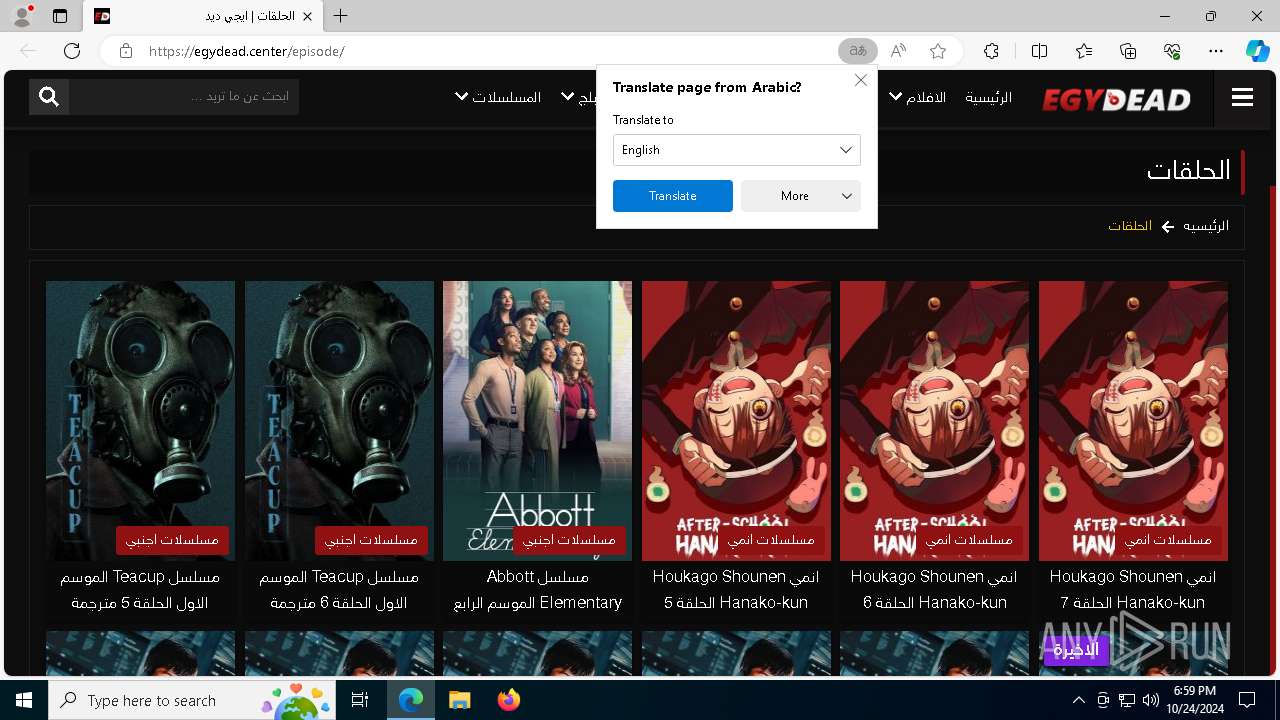
Task: Click Hanako-kun الحلقة 7 title
Action: pos(1133,590)
